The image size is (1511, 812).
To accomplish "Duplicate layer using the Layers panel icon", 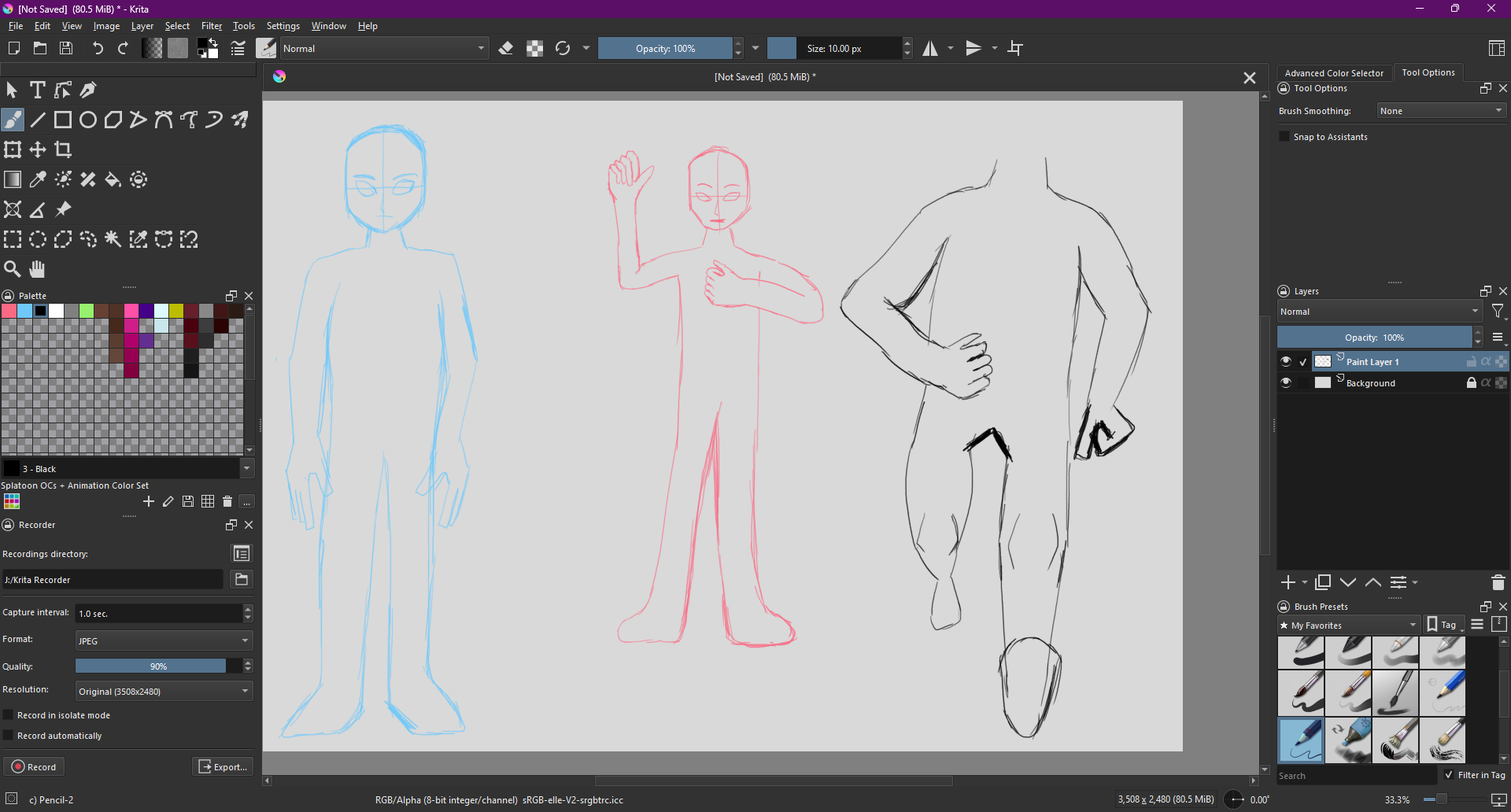I will [1323, 582].
